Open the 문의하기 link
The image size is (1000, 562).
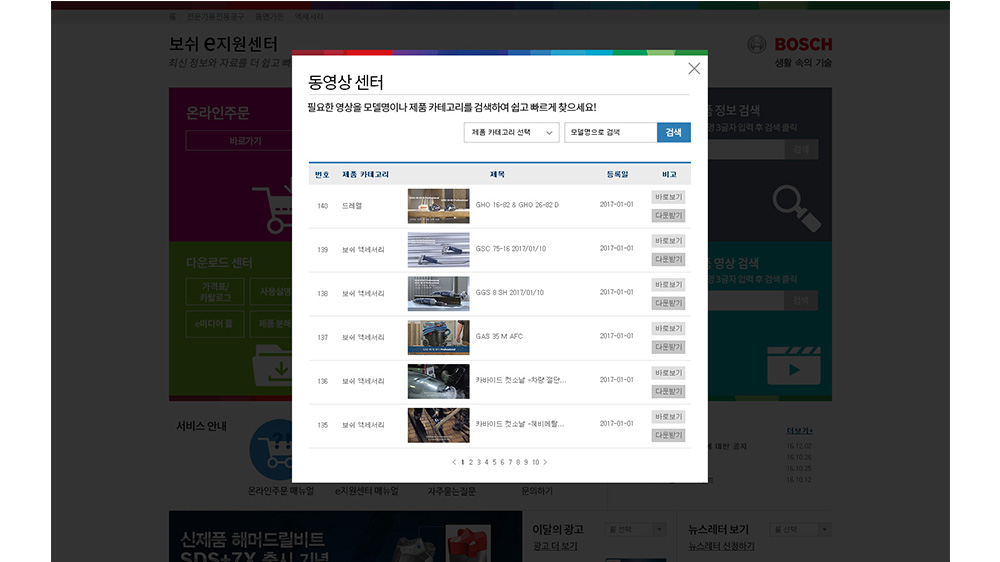537,491
